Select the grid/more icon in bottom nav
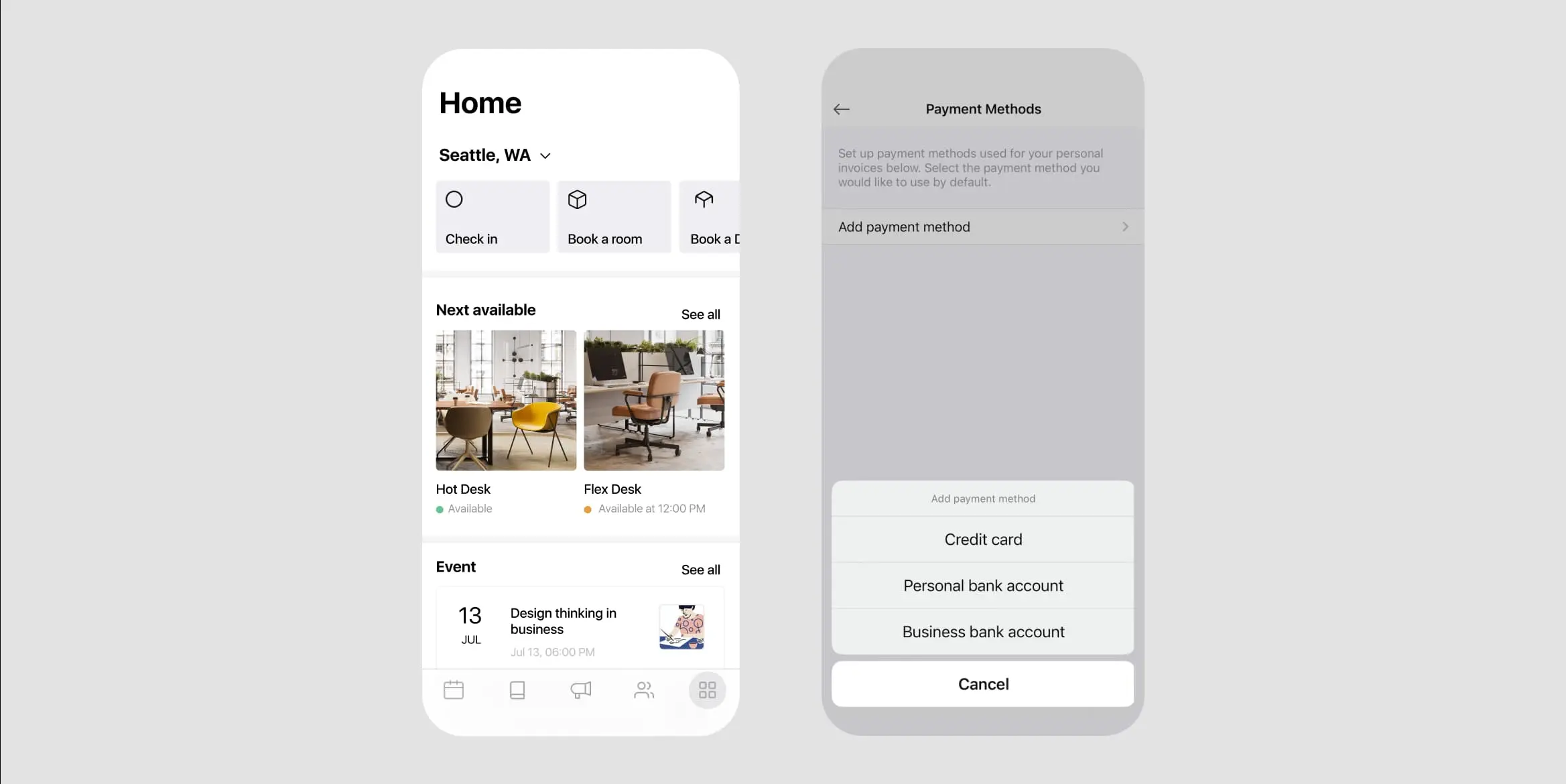Screen dimensions: 1566x784 [707, 690]
